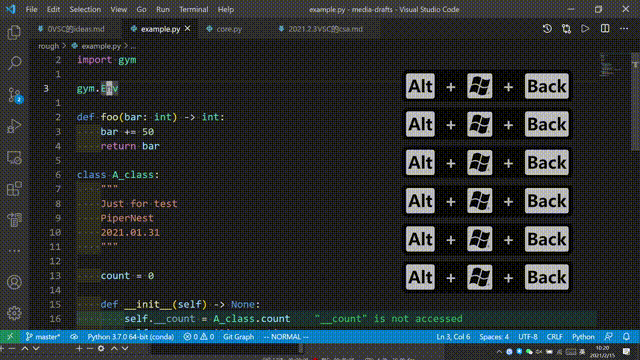
Task: Expand the breadcrumb symbol ellipsis
Action: pyautogui.click(x=133, y=46)
